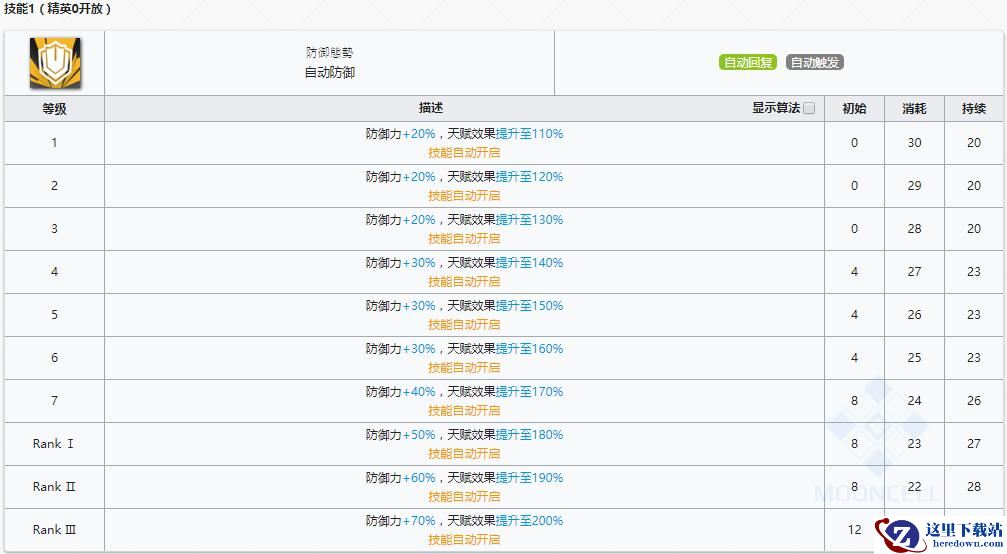Click the 描述 column header
Viewport: 1007px width, 554px height.
point(431,108)
